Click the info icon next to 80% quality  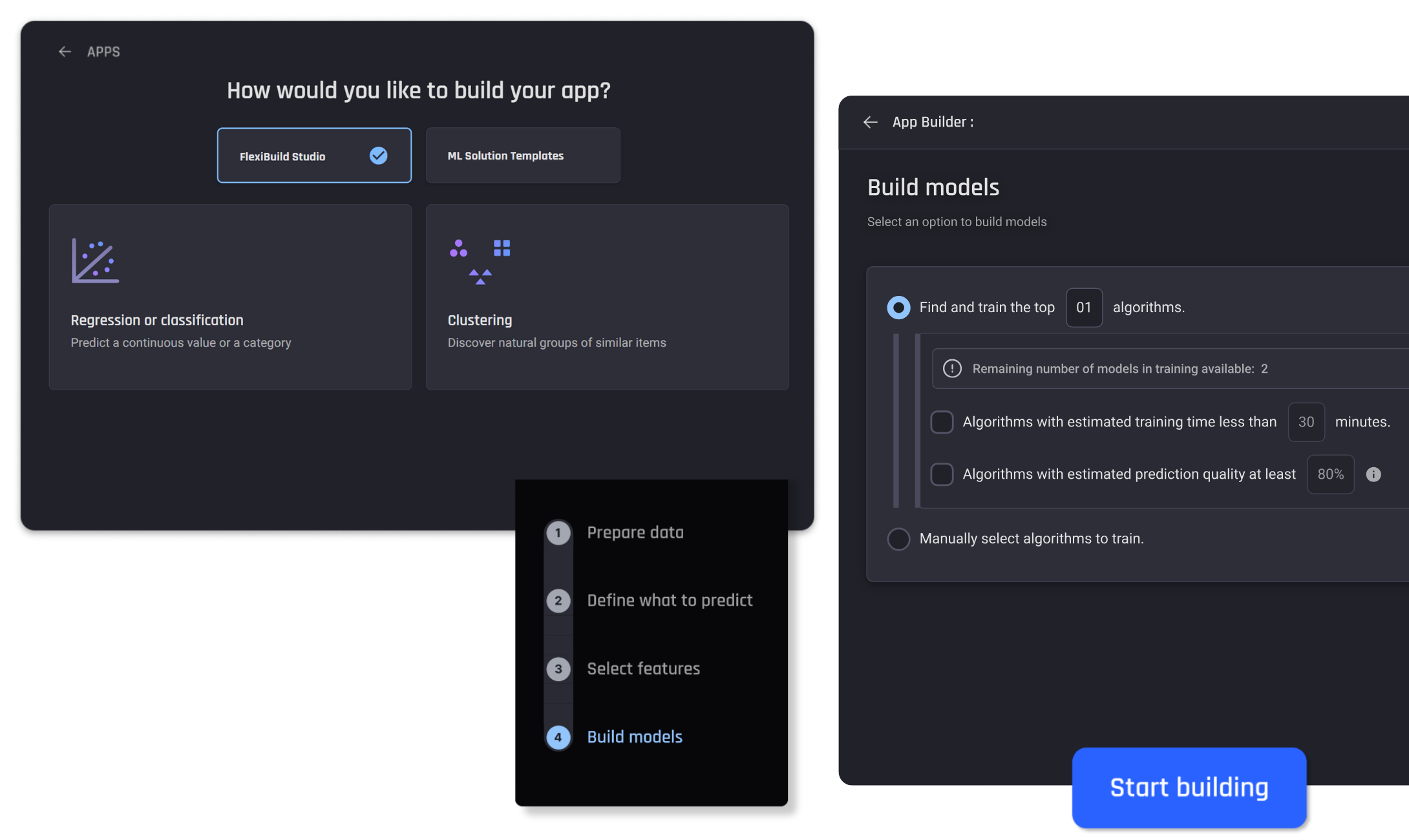1373,474
